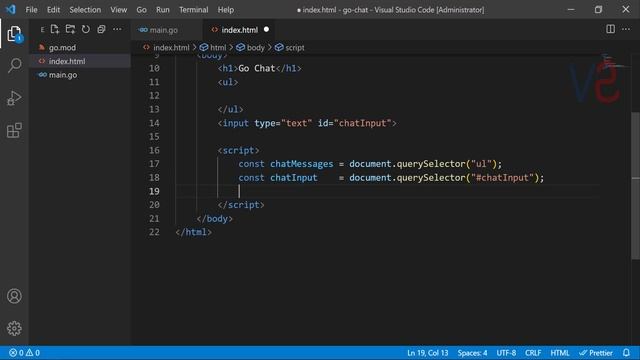Select the index.html editor tab

click(x=240, y=30)
